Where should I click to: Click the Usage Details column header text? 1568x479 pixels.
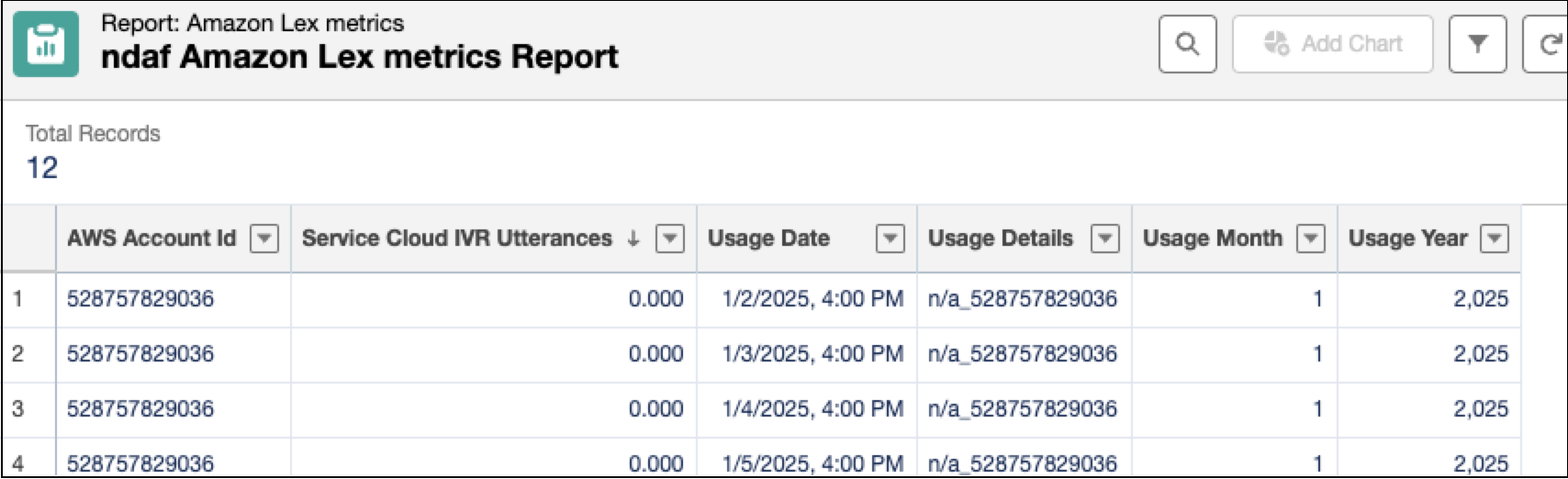(x=1001, y=239)
